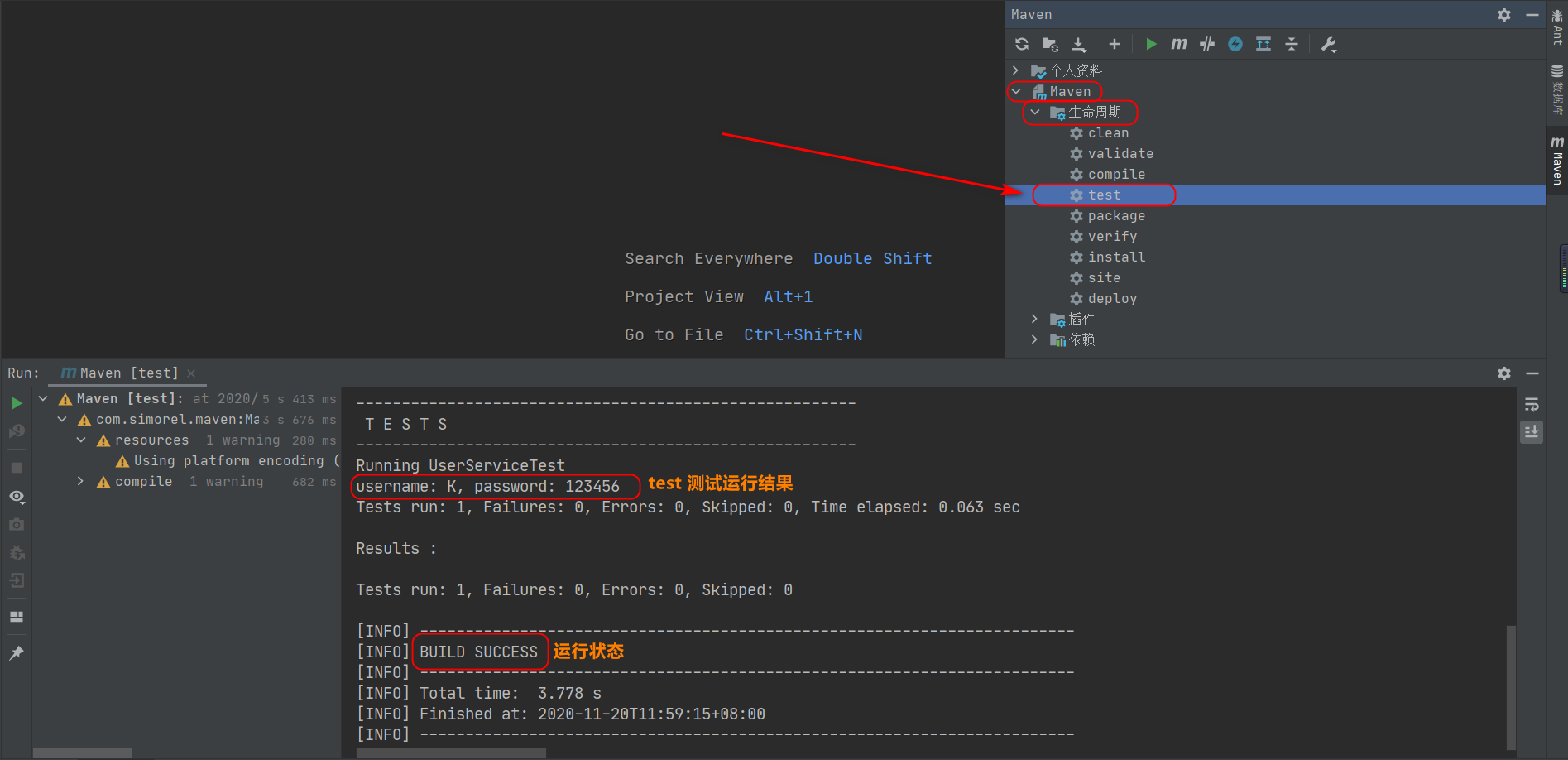The image size is (1568, 760).
Task: Hide the Maven tool window
Action: 1532,15
